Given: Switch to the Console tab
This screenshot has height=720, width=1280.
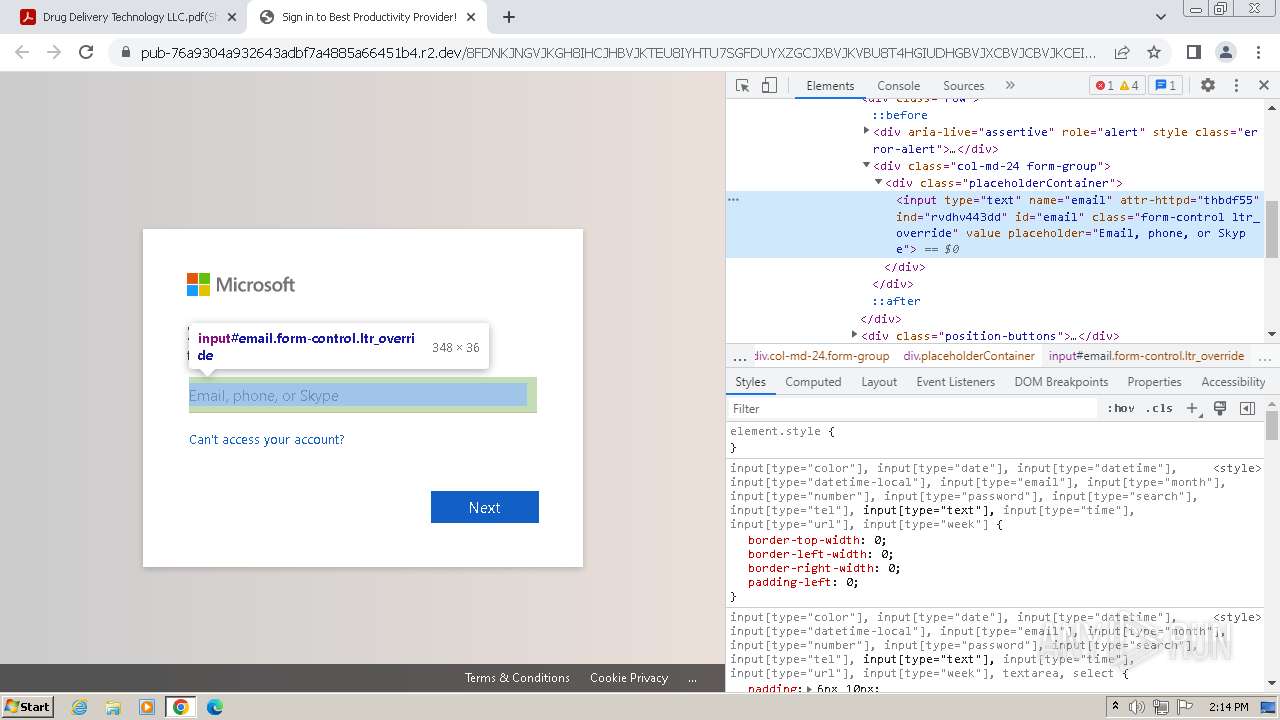Looking at the screenshot, I should tap(898, 86).
